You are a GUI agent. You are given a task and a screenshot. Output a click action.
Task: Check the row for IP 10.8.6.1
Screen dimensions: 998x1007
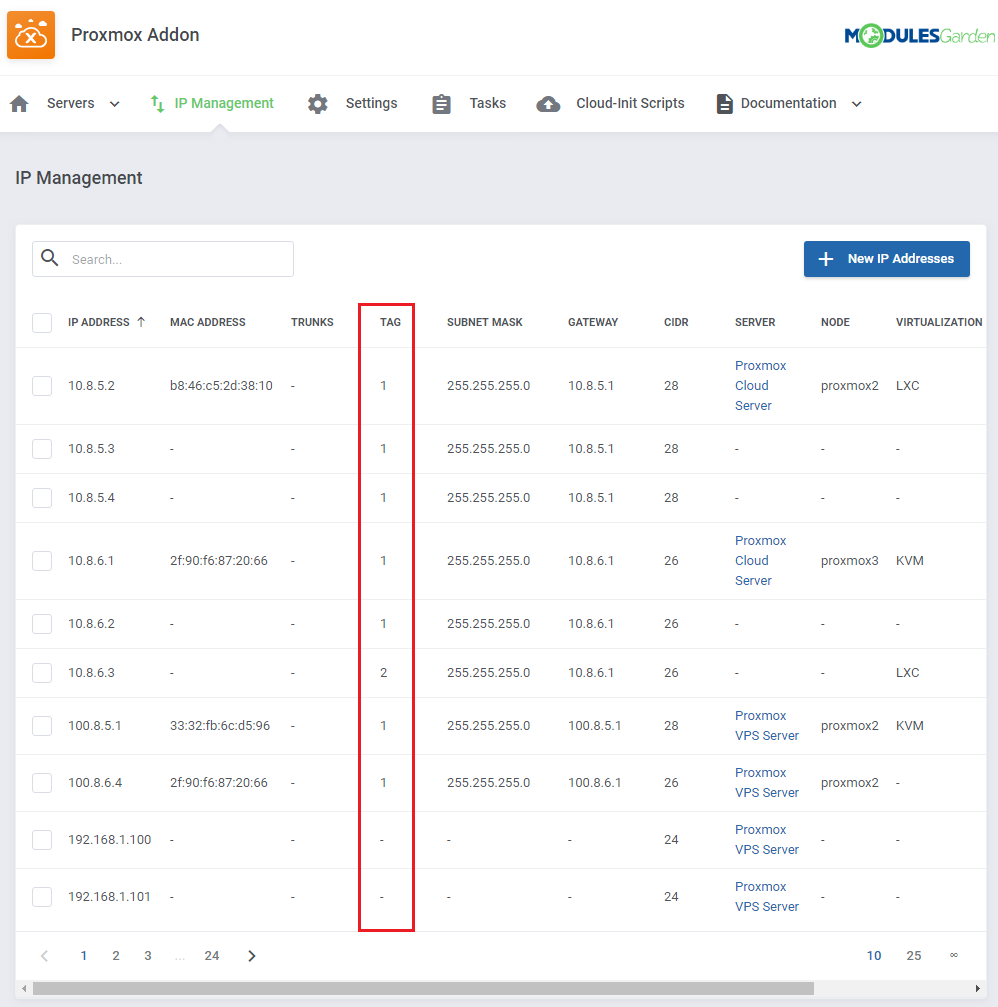coord(42,561)
